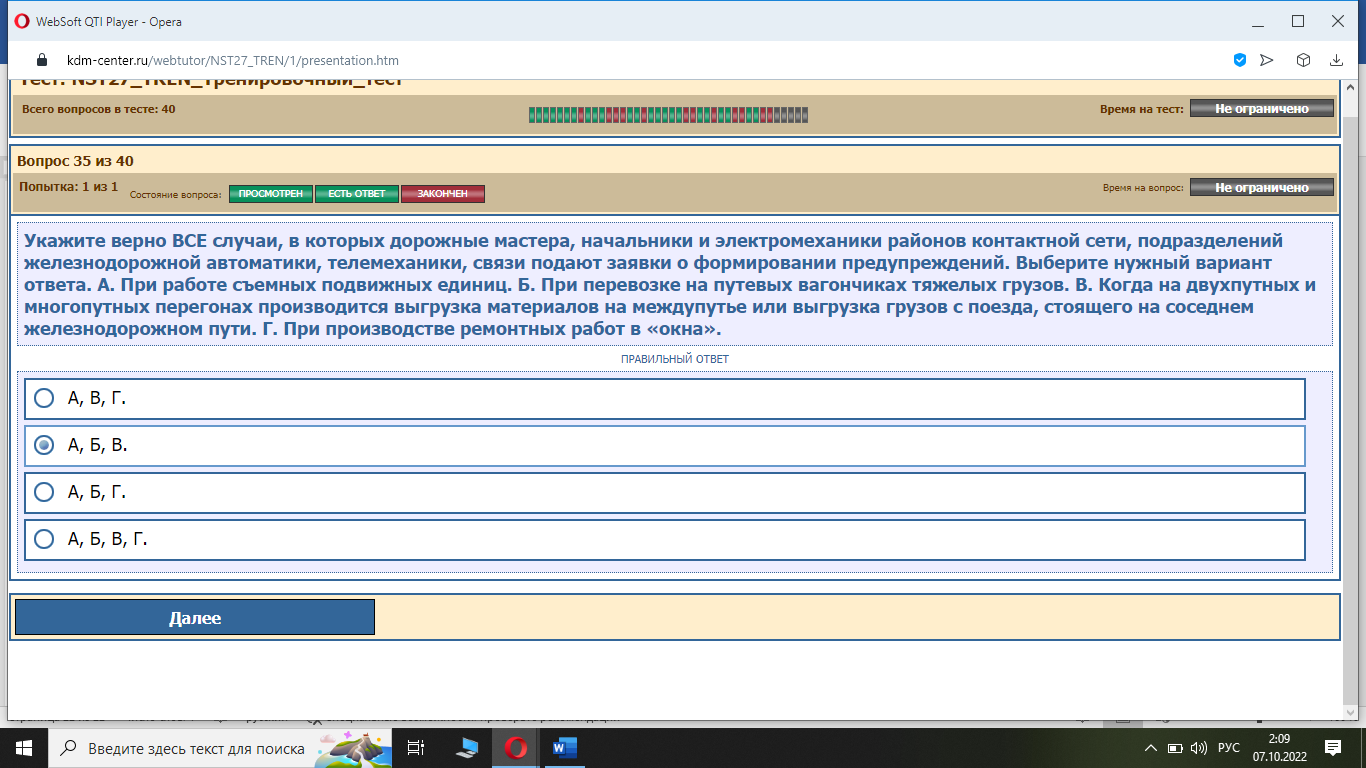
Task: Click the Windows taskbar search box
Action: click(x=220, y=748)
